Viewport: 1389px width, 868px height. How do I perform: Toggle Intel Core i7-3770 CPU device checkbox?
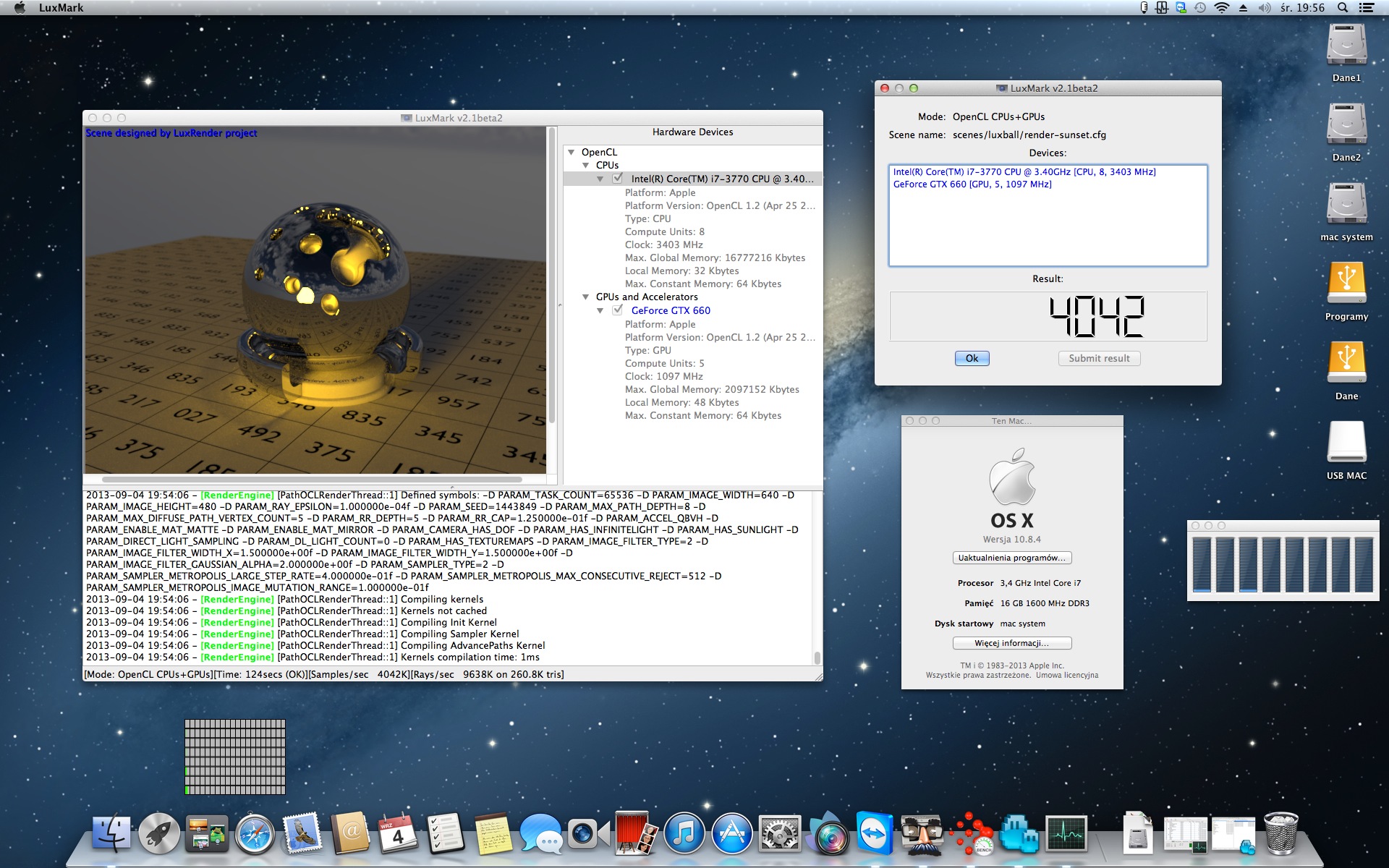(618, 178)
